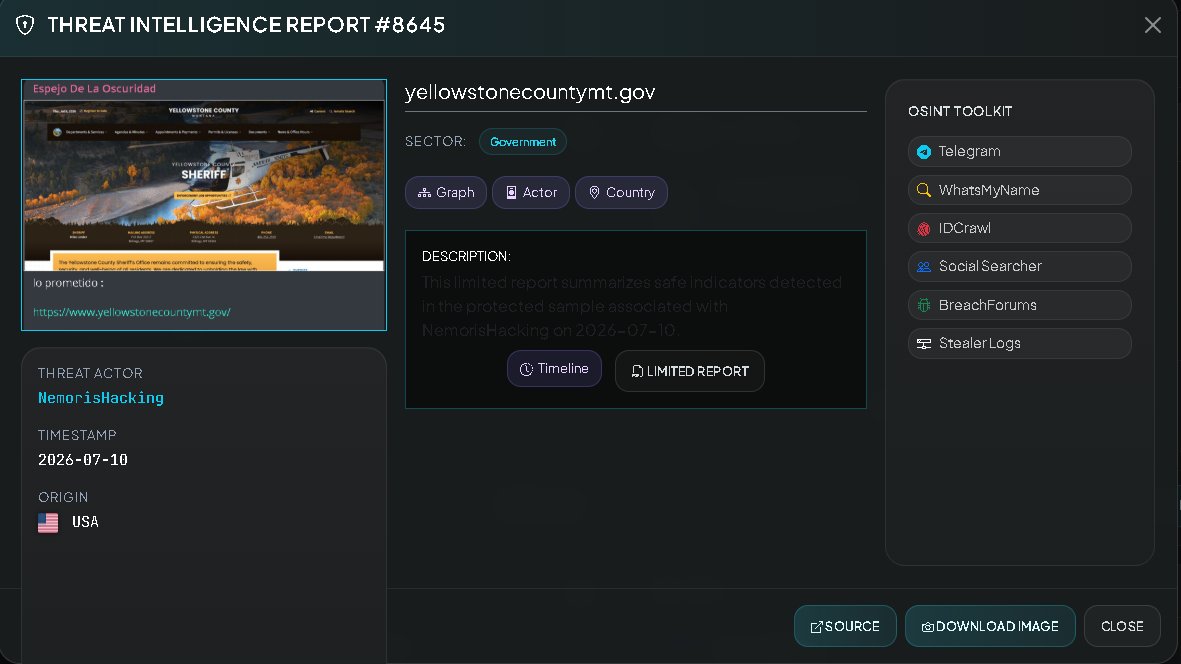Close the report with the X icon
Viewport: 1181px width, 664px height.
tap(1152, 25)
